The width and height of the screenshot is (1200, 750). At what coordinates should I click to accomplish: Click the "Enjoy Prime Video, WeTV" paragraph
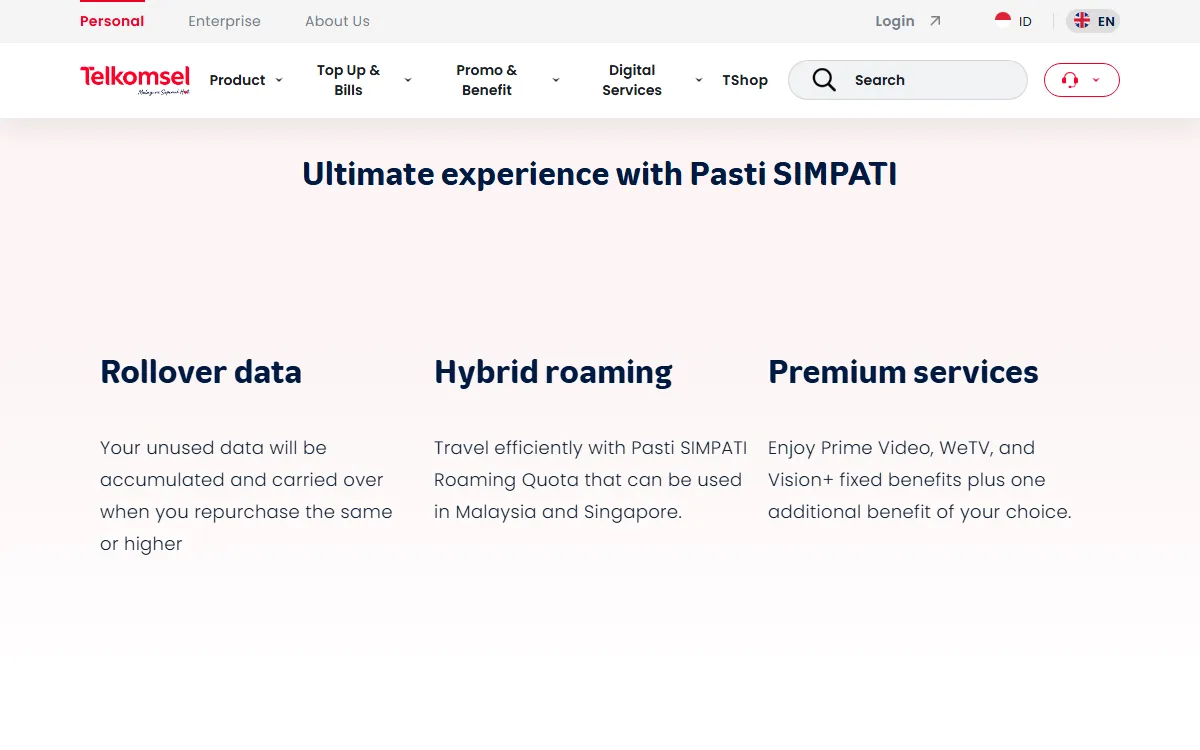click(x=920, y=480)
